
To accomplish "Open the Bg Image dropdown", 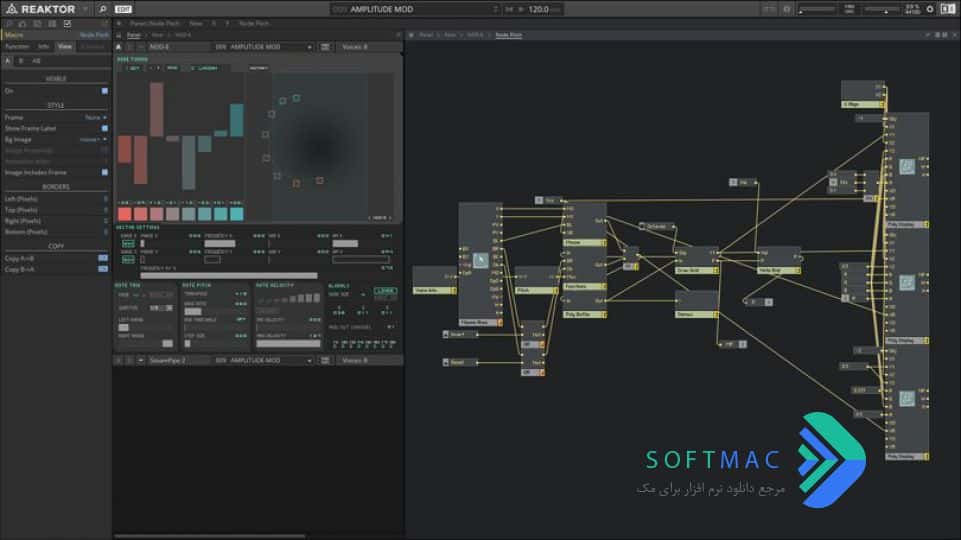I will pos(93,139).
